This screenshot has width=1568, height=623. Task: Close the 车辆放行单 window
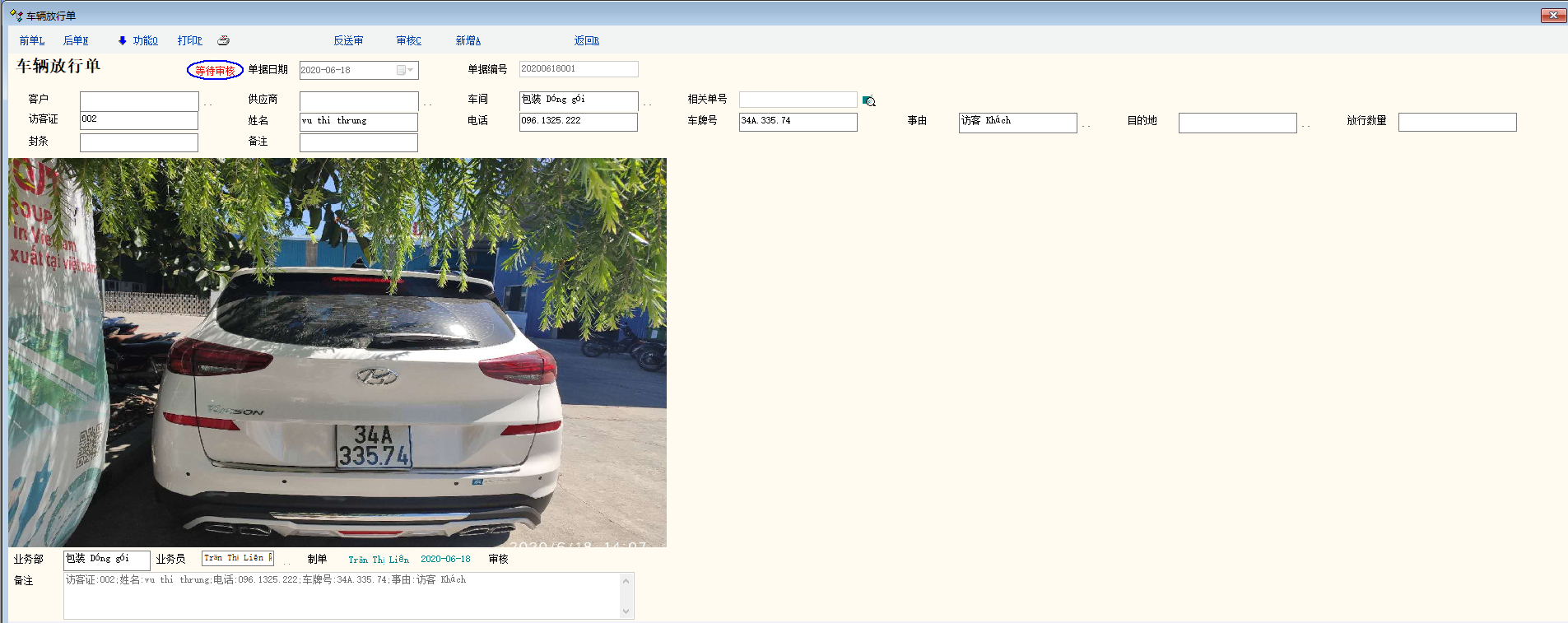point(1552,16)
